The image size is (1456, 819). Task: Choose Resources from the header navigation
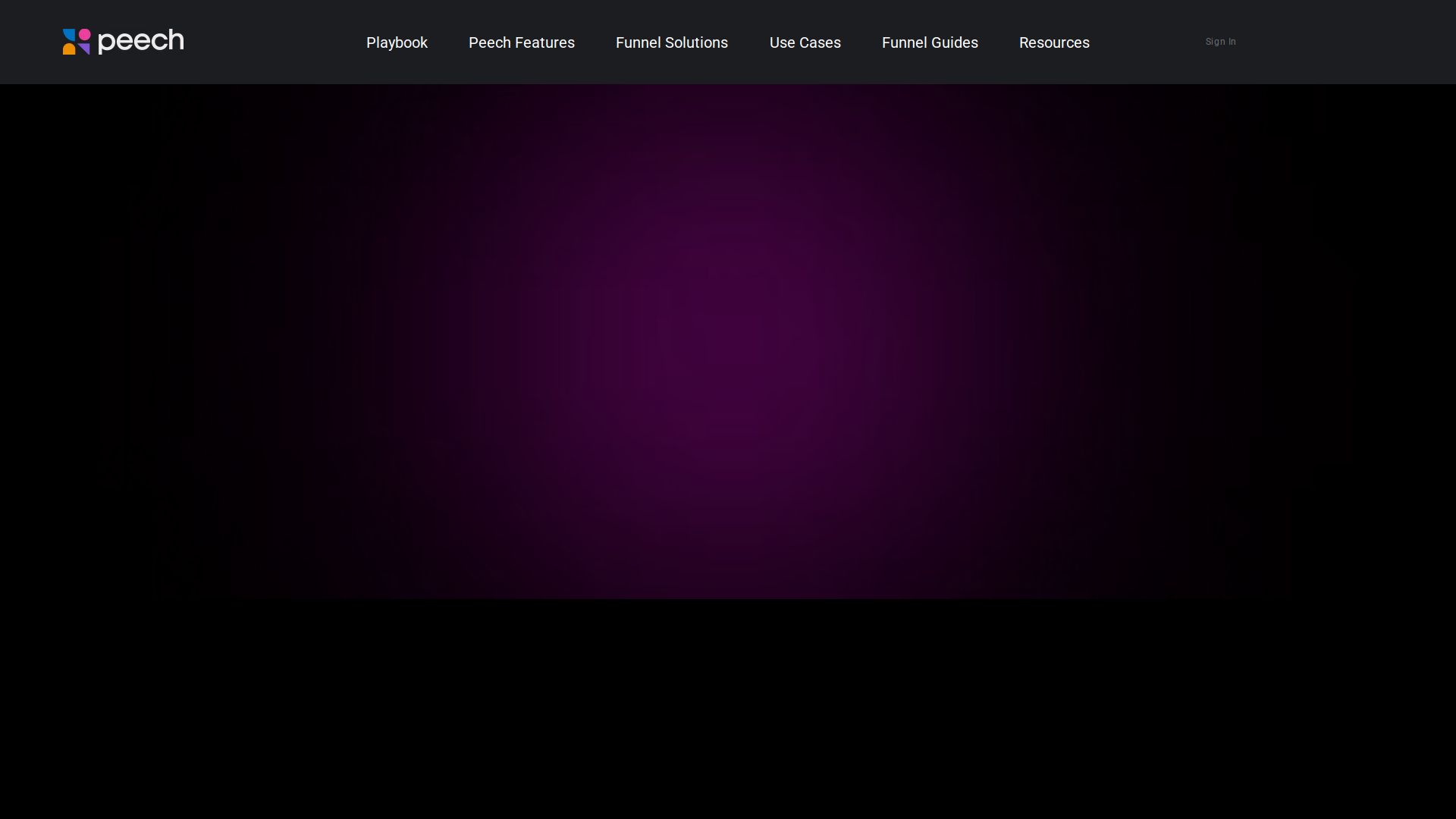click(1053, 42)
